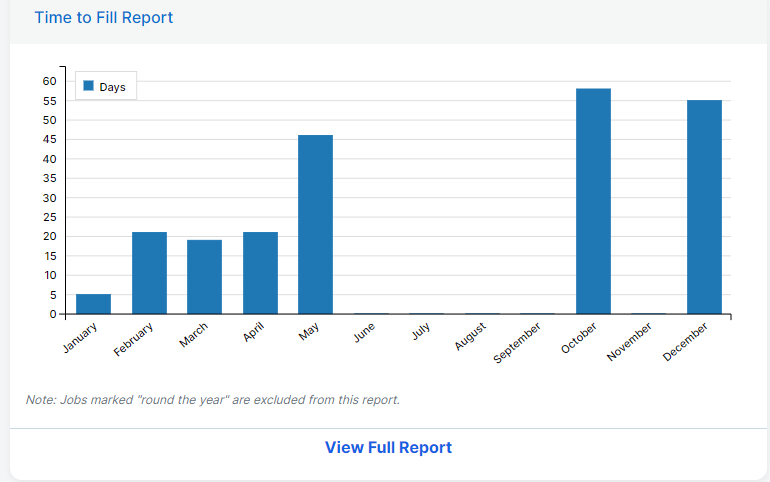Click the June x-axis label
770x482 pixels.
point(365,333)
